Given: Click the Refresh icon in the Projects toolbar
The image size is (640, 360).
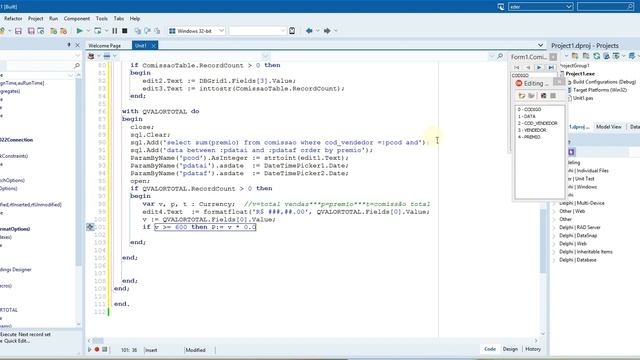Looking at the screenshot, I should point(596,56).
